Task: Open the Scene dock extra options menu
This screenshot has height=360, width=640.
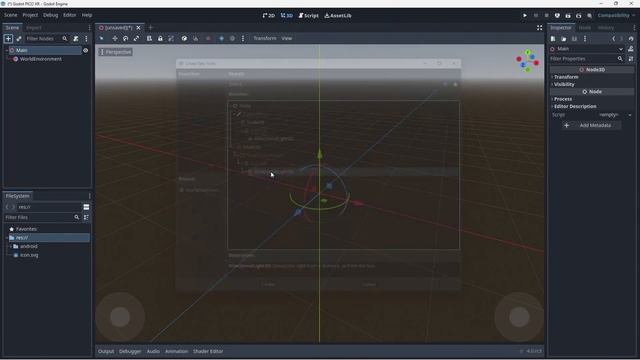Action: (86, 39)
